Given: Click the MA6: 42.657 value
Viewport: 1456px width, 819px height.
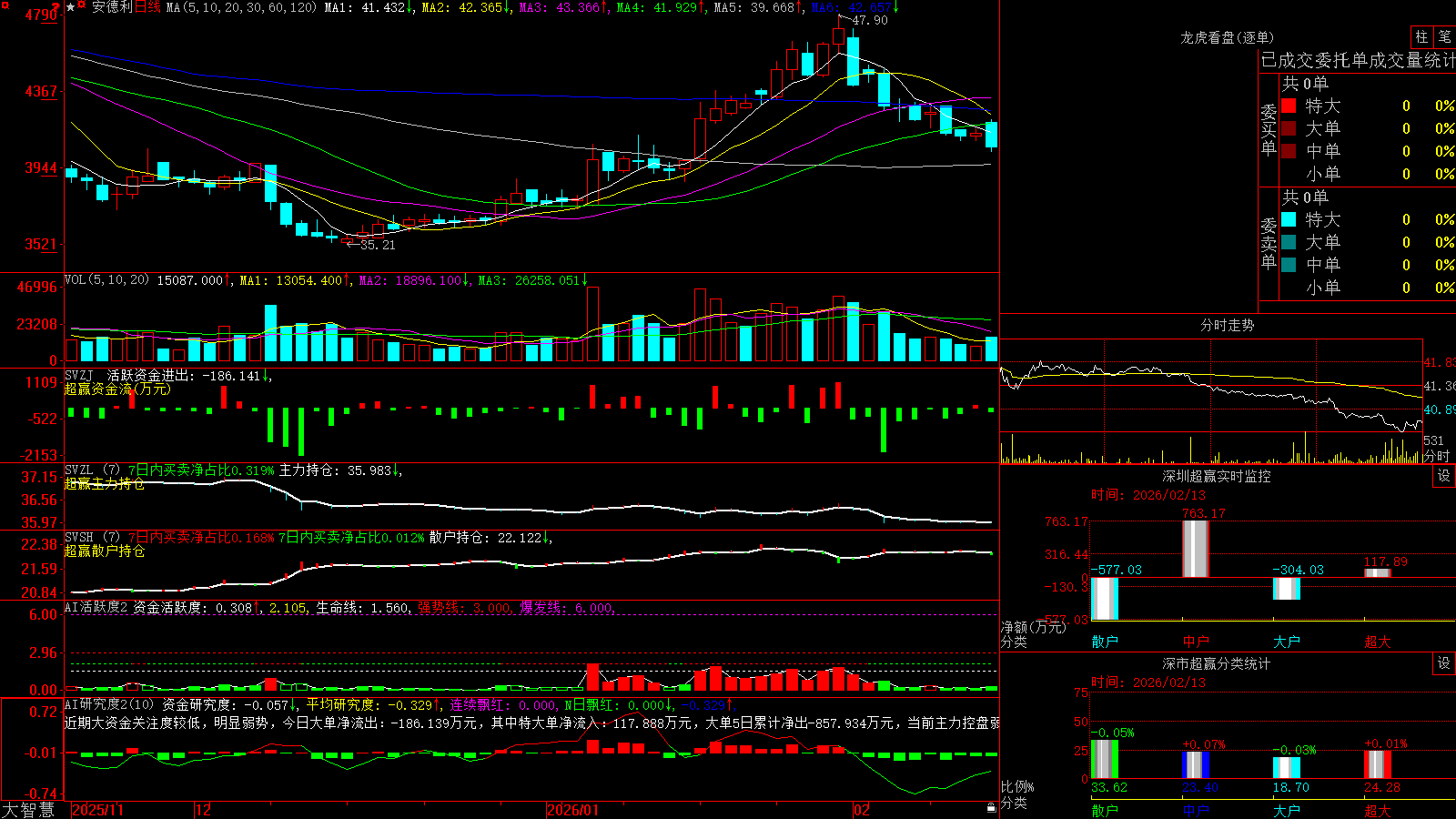Looking at the screenshot, I should (x=854, y=7).
